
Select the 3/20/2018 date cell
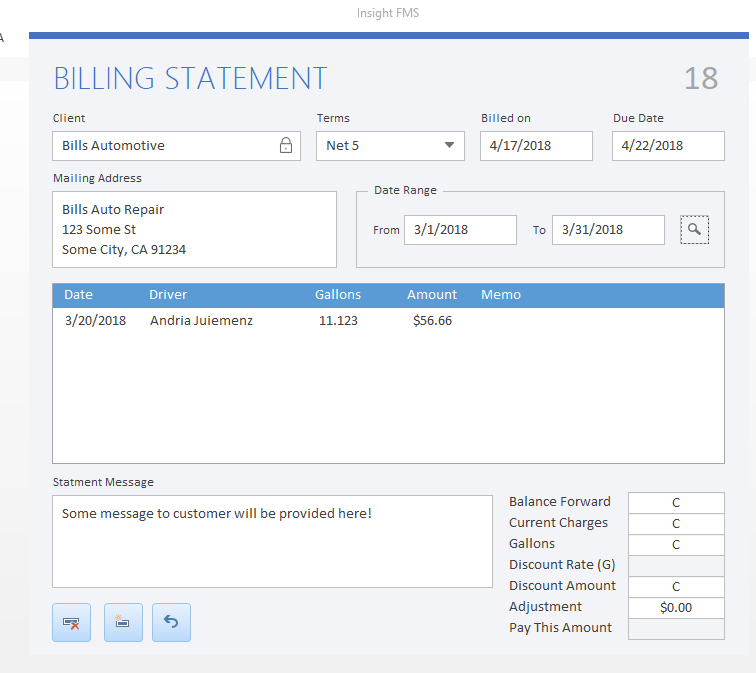pos(95,321)
